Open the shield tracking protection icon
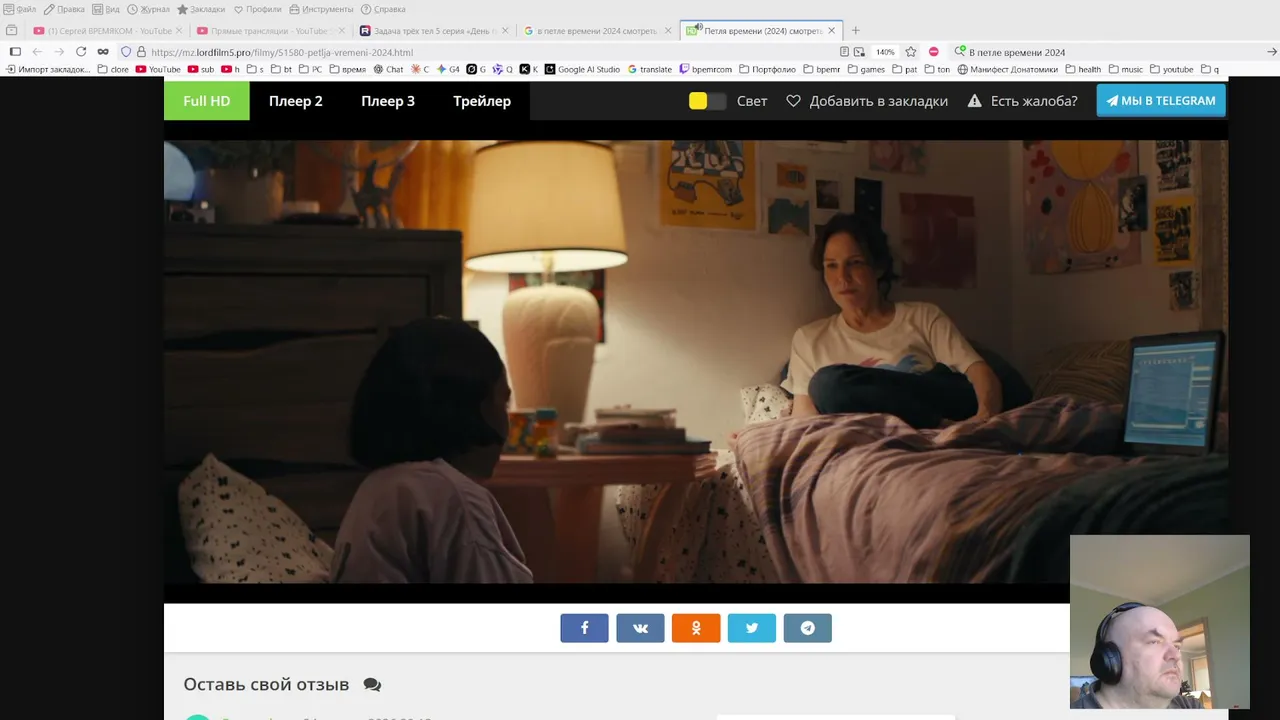1280x720 pixels. (x=126, y=52)
